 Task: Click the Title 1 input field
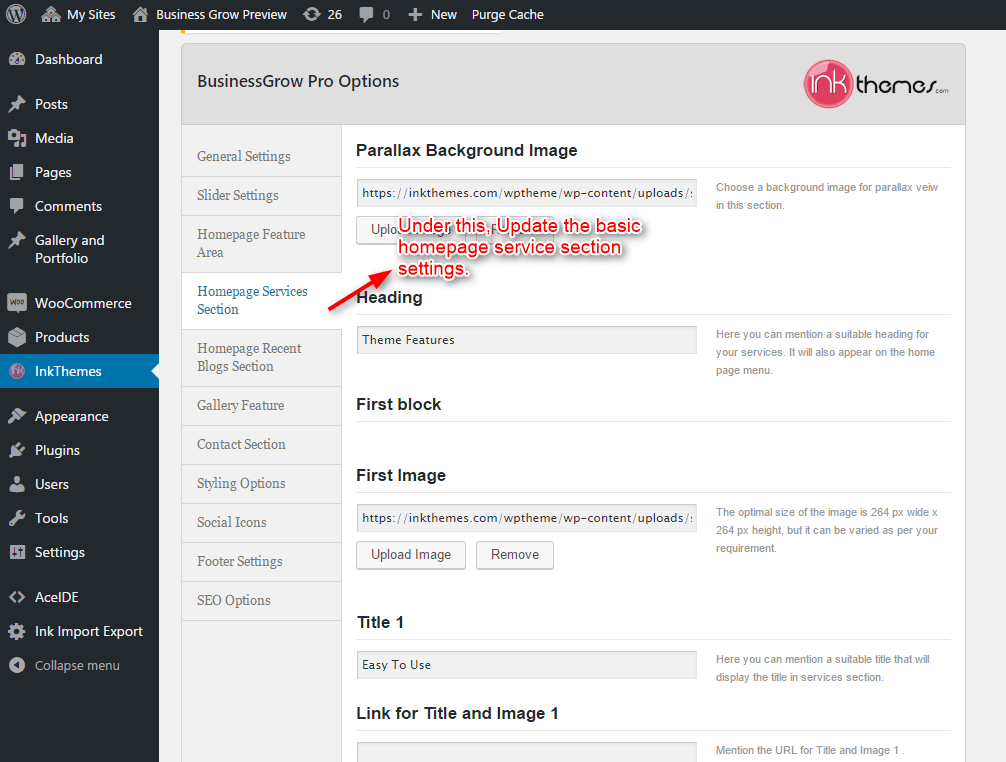click(526, 665)
